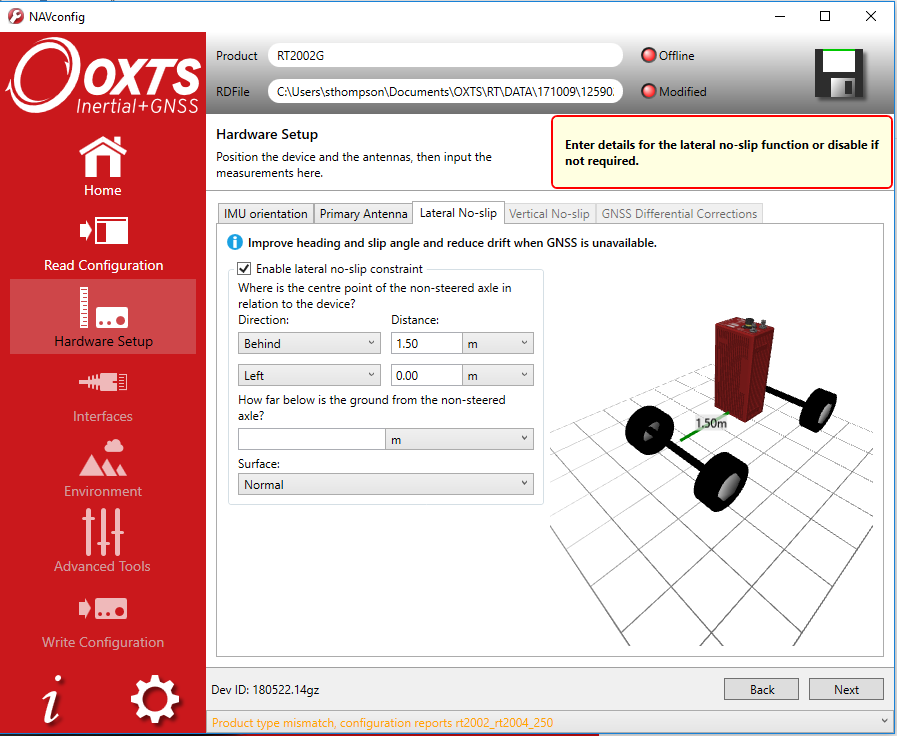
Task: Click the 1.50m label in 3D view
Action: click(711, 423)
